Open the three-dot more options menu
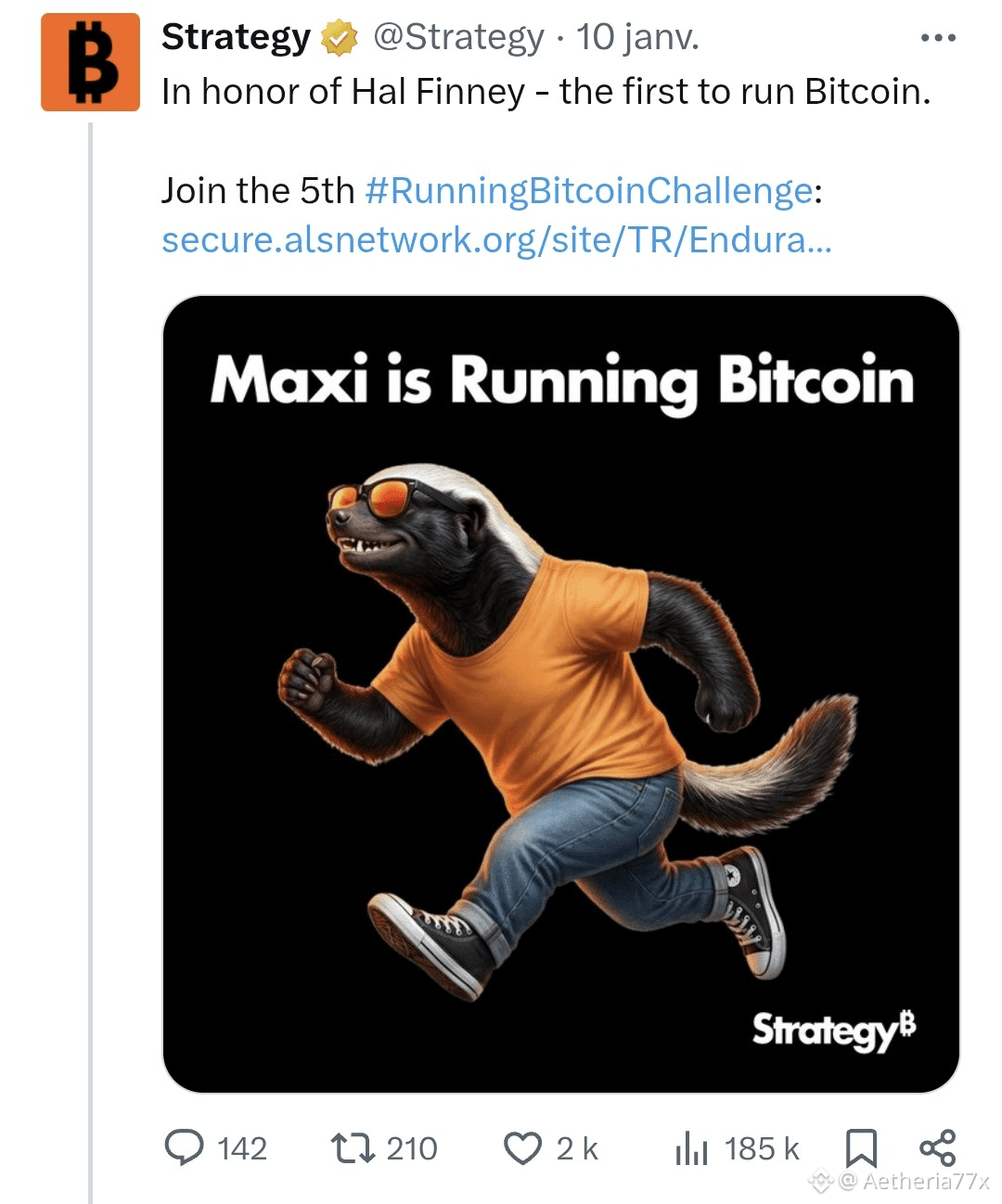This screenshot has height=1204, width=1002. coord(937,39)
